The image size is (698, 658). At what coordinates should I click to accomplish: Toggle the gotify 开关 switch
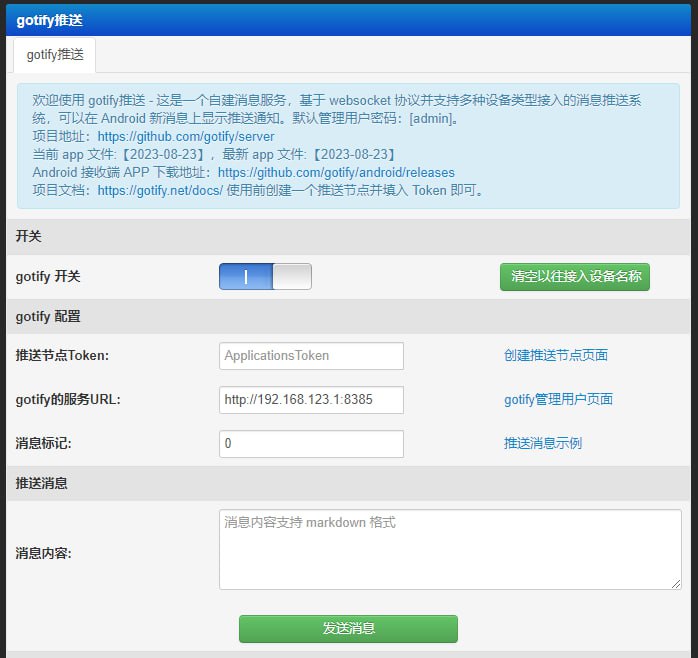click(265, 276)
